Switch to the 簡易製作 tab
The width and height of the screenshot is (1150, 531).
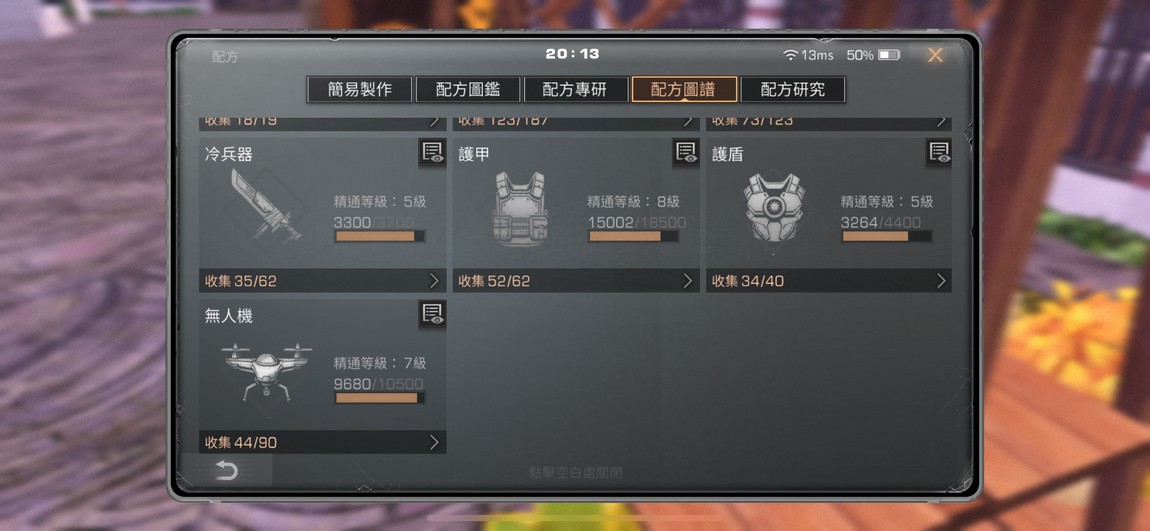359,89
